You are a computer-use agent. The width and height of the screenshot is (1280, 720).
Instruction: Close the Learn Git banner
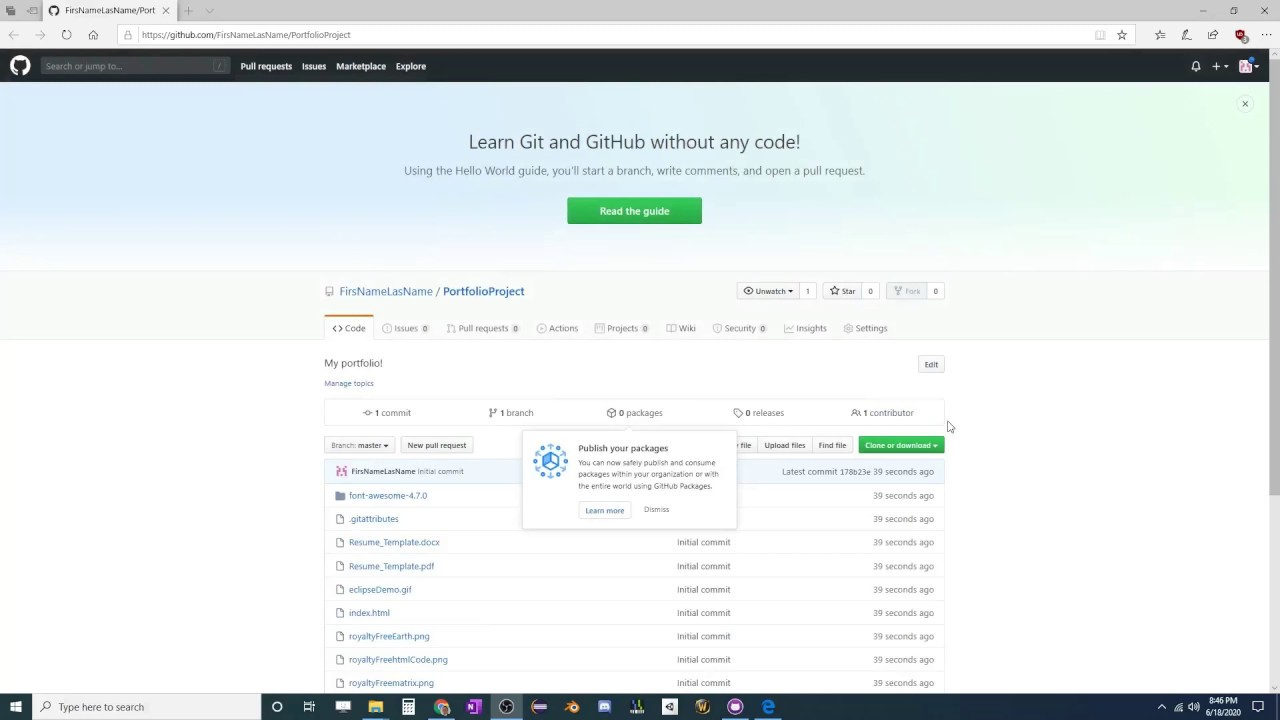[x=1245, y=104]
